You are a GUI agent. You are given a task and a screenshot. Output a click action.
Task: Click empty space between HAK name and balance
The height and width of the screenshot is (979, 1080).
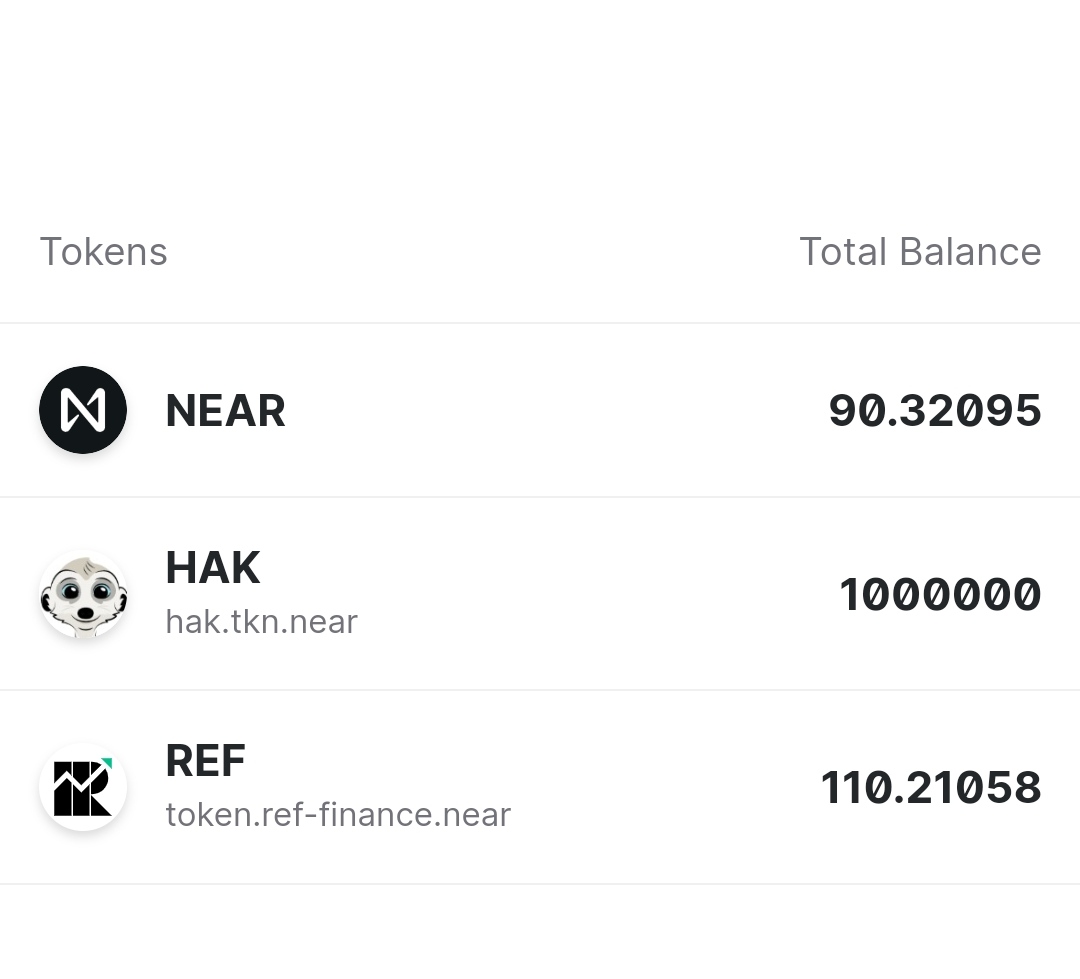click(x=600, y=595)
